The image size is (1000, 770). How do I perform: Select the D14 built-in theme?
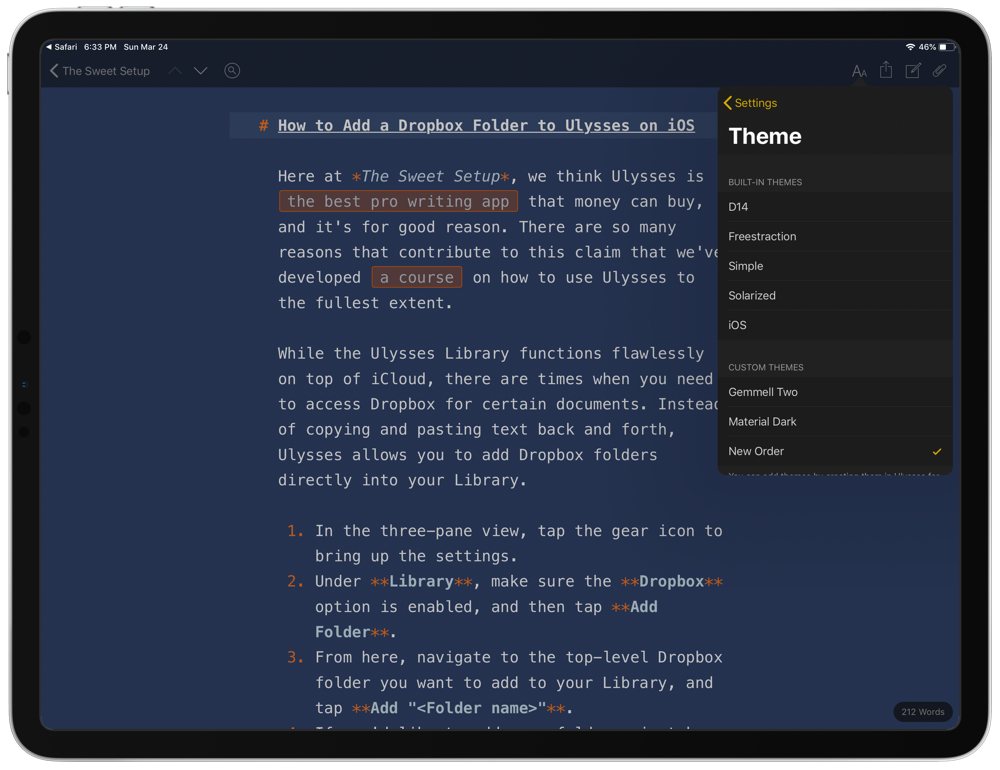click(835, 207)
